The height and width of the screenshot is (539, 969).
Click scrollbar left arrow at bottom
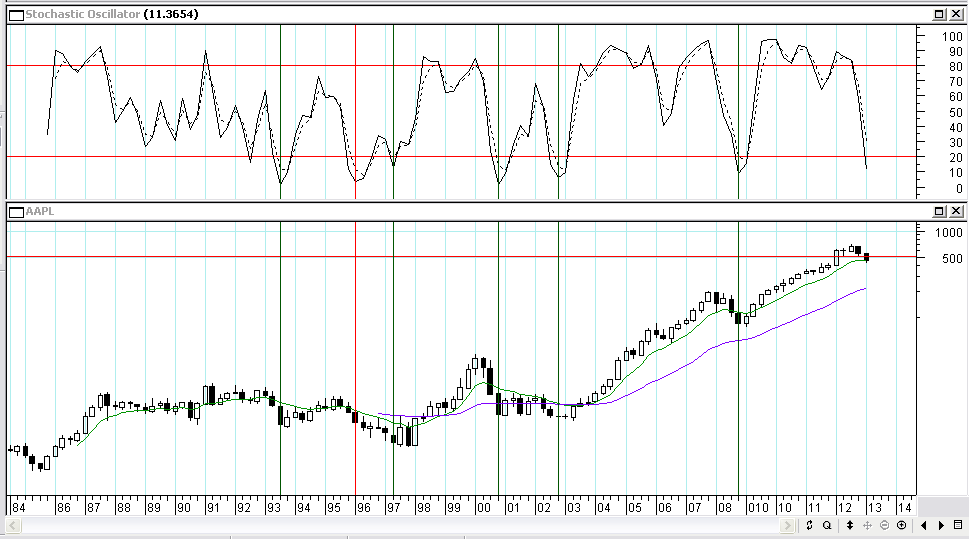(x=13, y=525)
